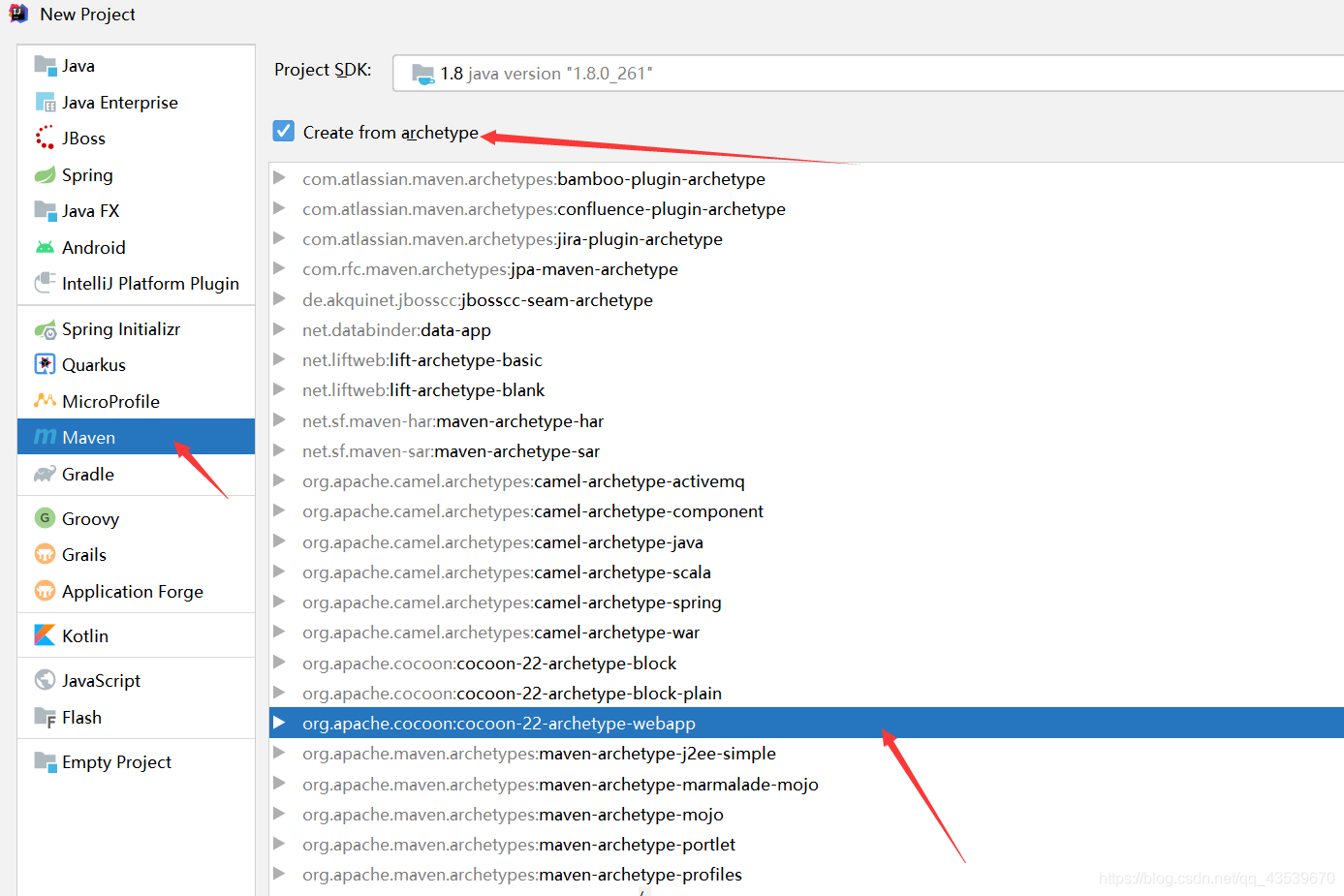Click the Application Forge icon

tap(45, 591)
